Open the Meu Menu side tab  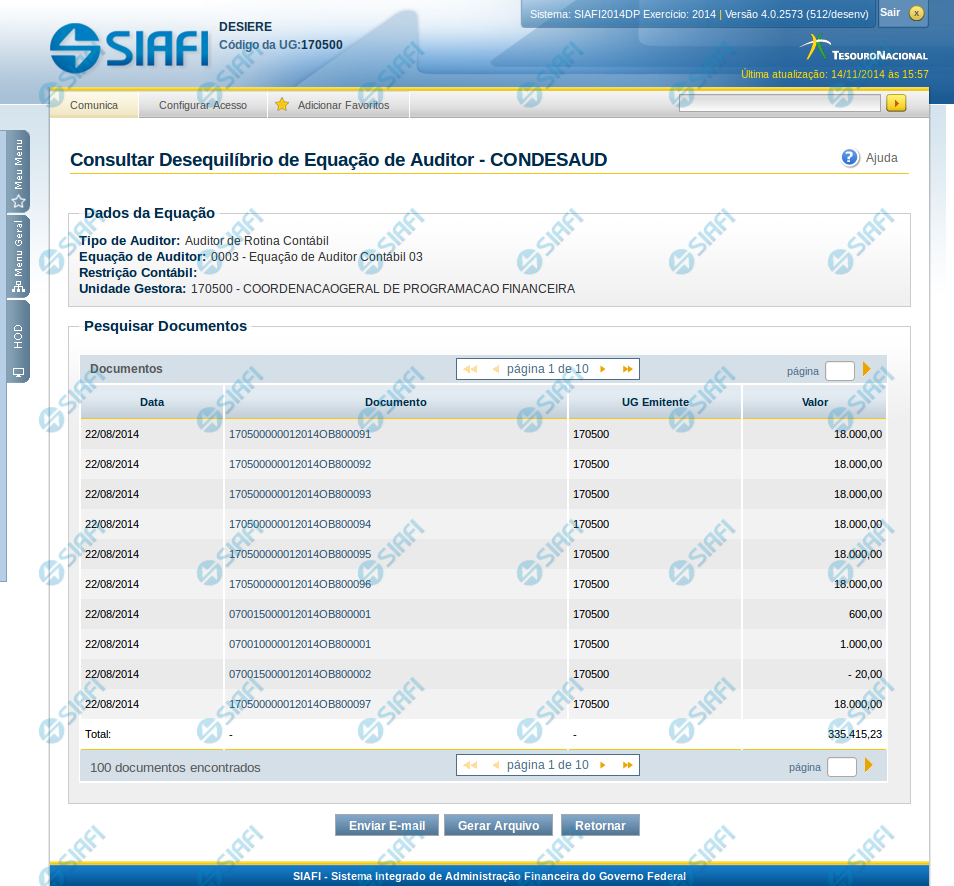[18, 171]
